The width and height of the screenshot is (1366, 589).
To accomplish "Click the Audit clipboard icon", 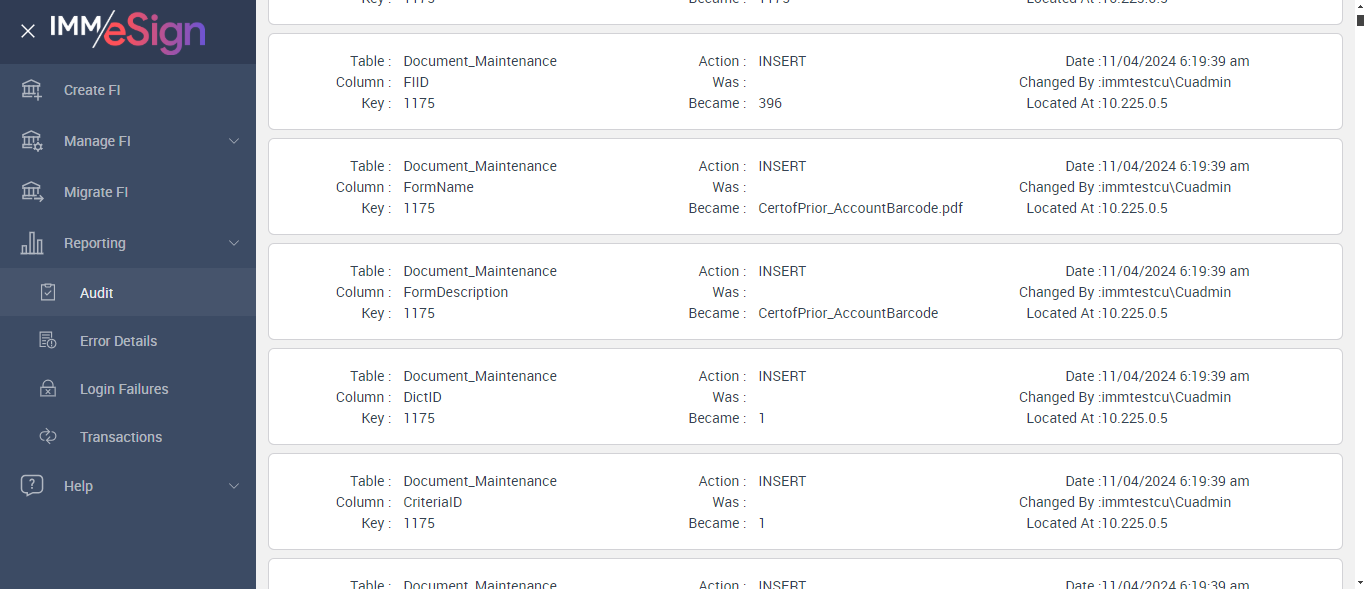I will (48, 293).
